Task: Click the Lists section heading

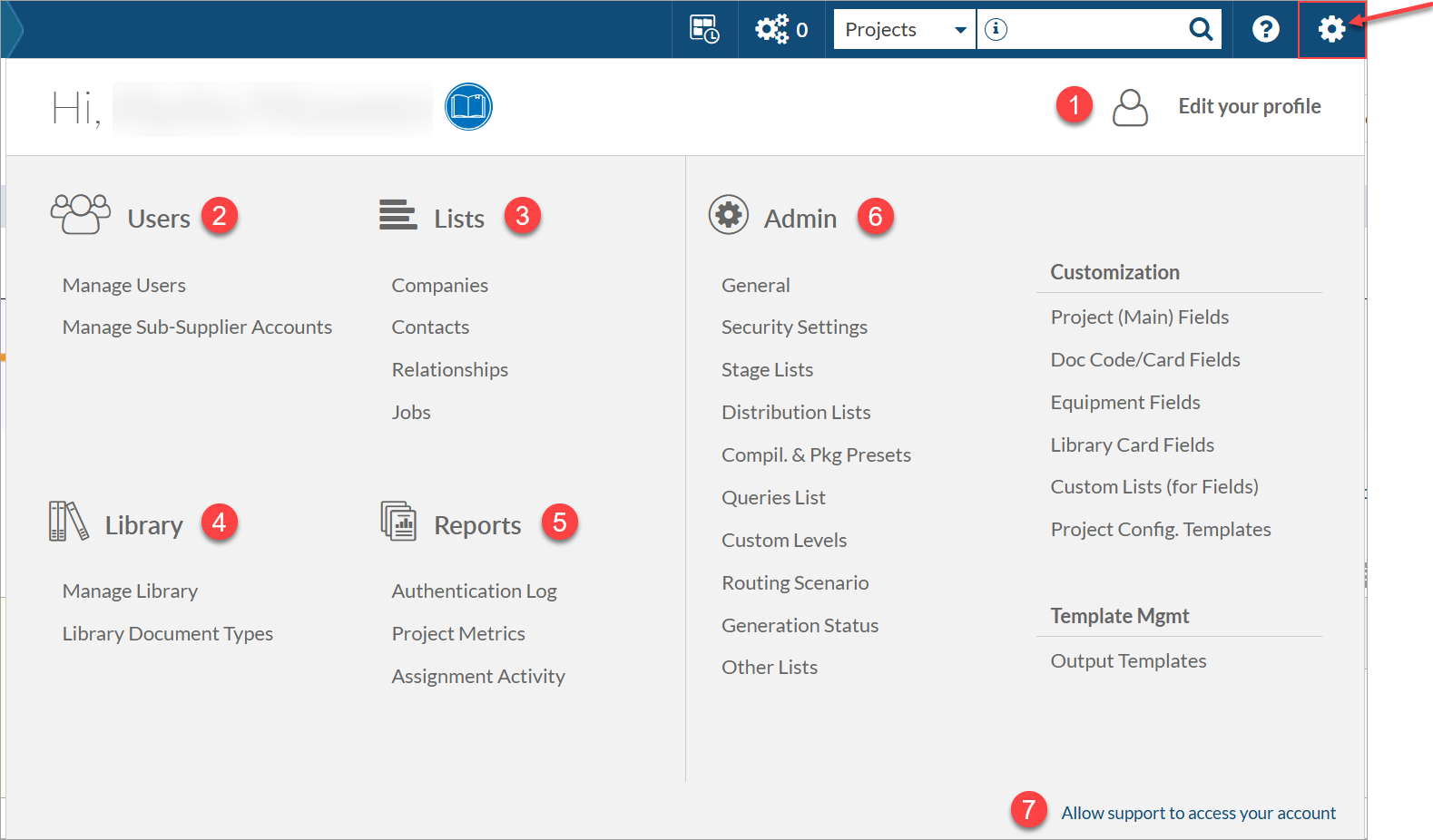Action: 459,219
